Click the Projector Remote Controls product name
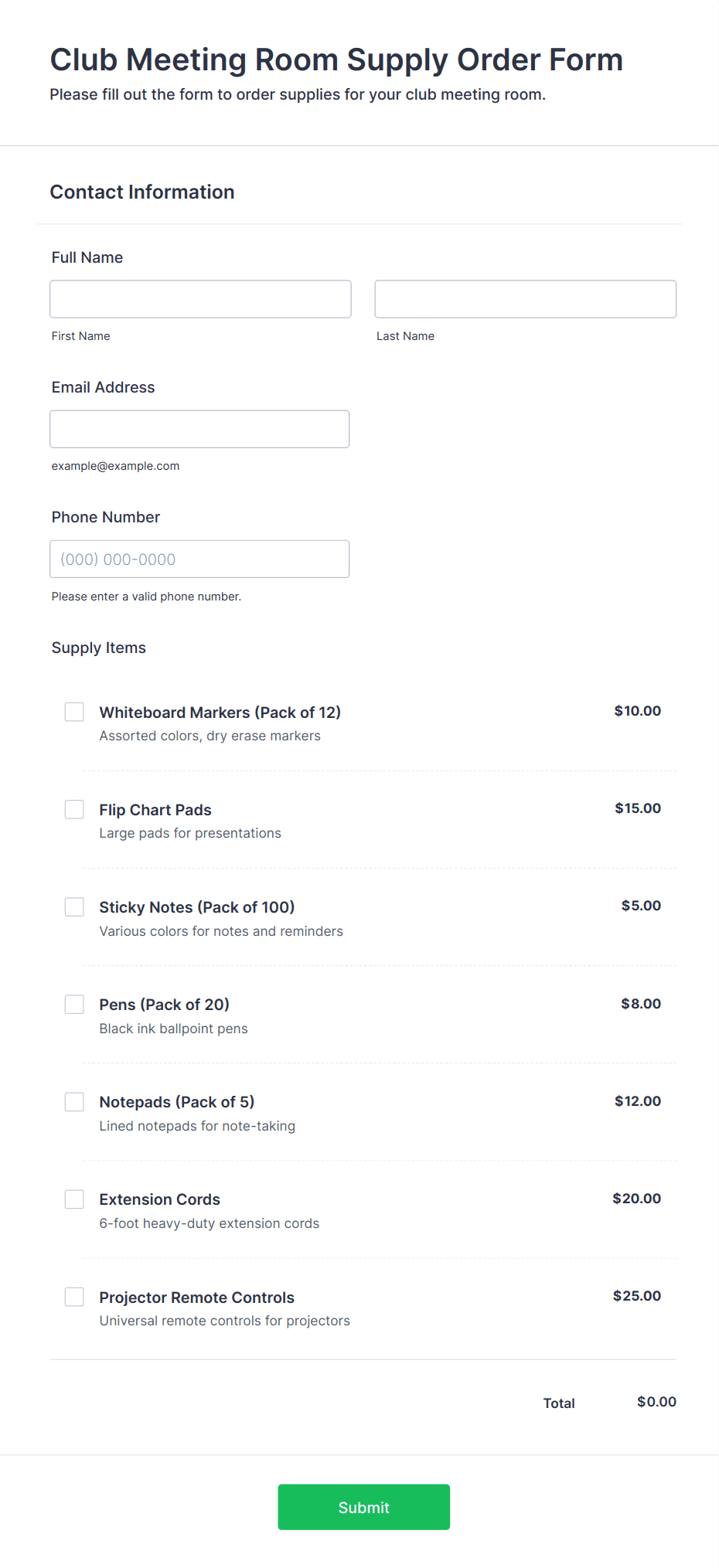This screenshot has width=719, height=1568. tap(197, 1298)
